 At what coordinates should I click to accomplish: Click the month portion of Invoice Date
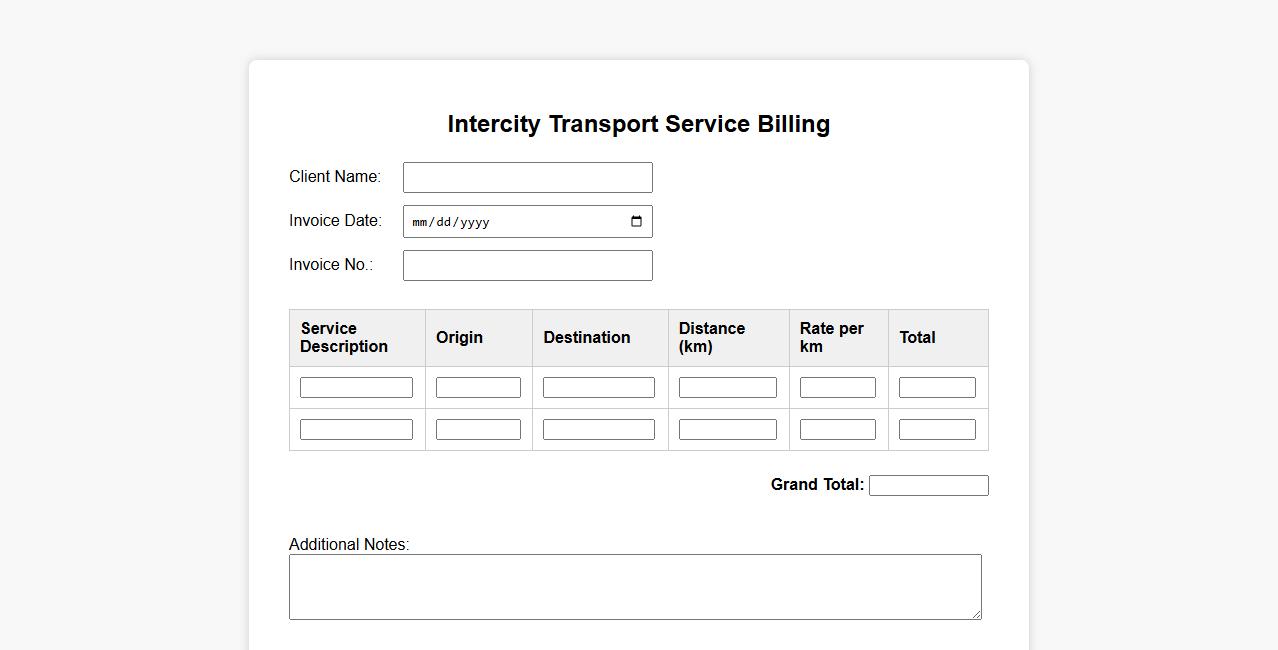click(419, 222)
